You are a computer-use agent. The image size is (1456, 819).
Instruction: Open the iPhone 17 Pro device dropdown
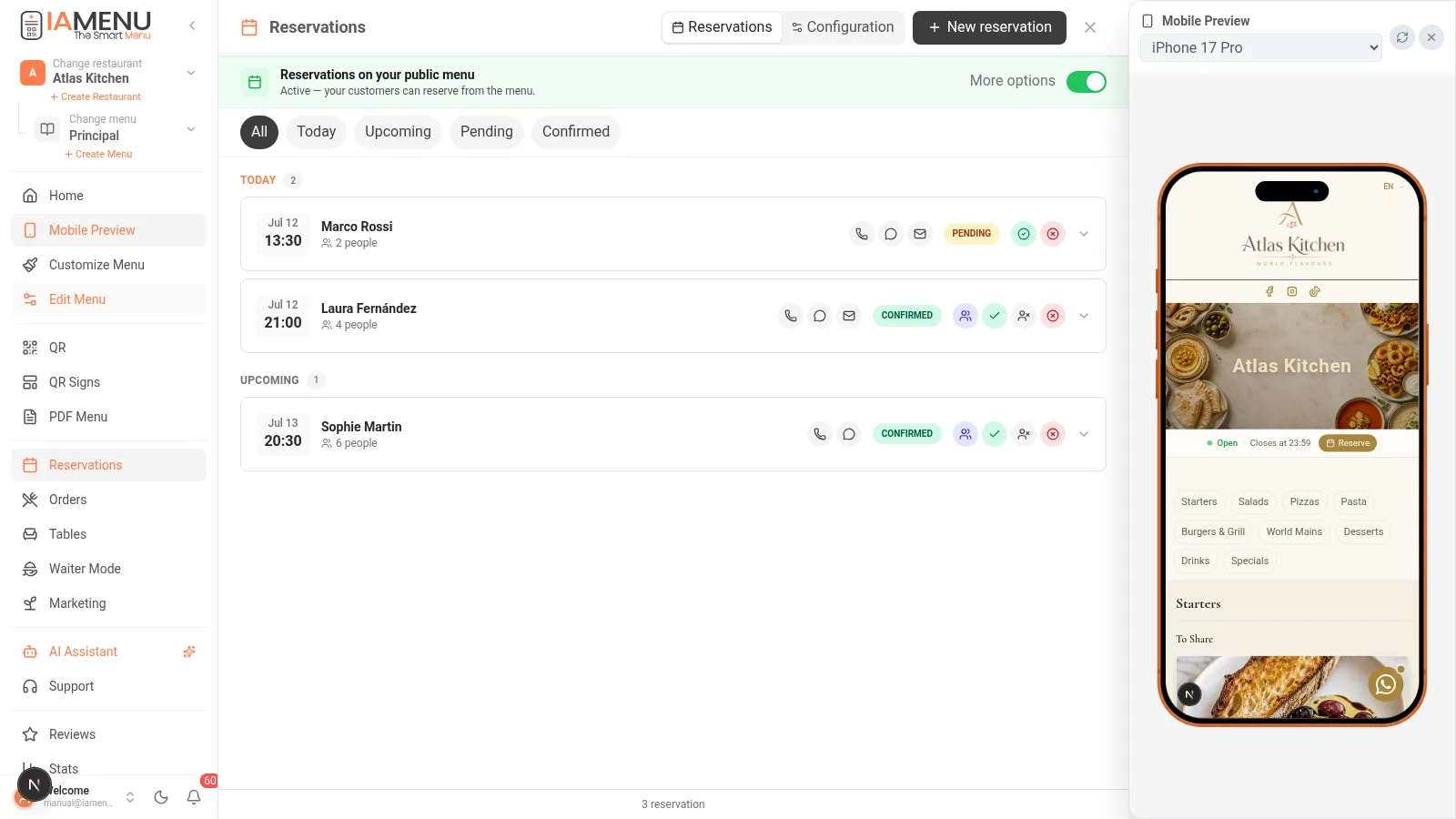(x=1261, y=47)
